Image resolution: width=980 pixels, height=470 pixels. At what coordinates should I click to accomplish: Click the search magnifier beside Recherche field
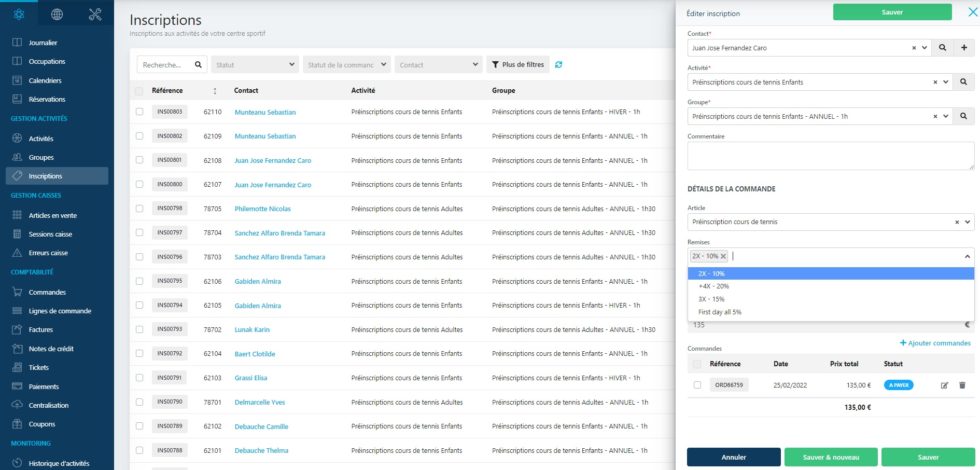click(199, 65)
